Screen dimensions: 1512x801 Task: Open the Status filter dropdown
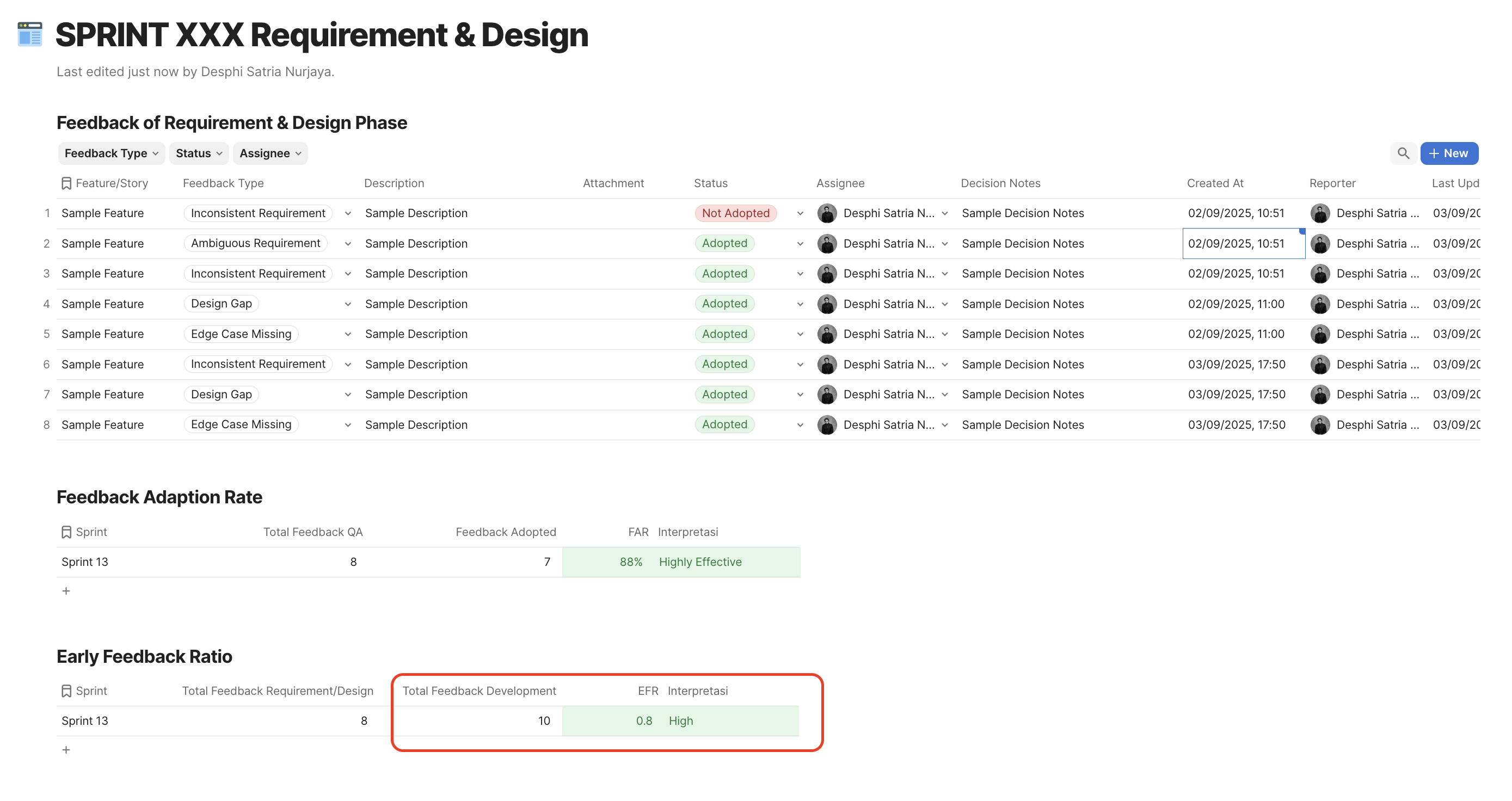click(199, 153)
